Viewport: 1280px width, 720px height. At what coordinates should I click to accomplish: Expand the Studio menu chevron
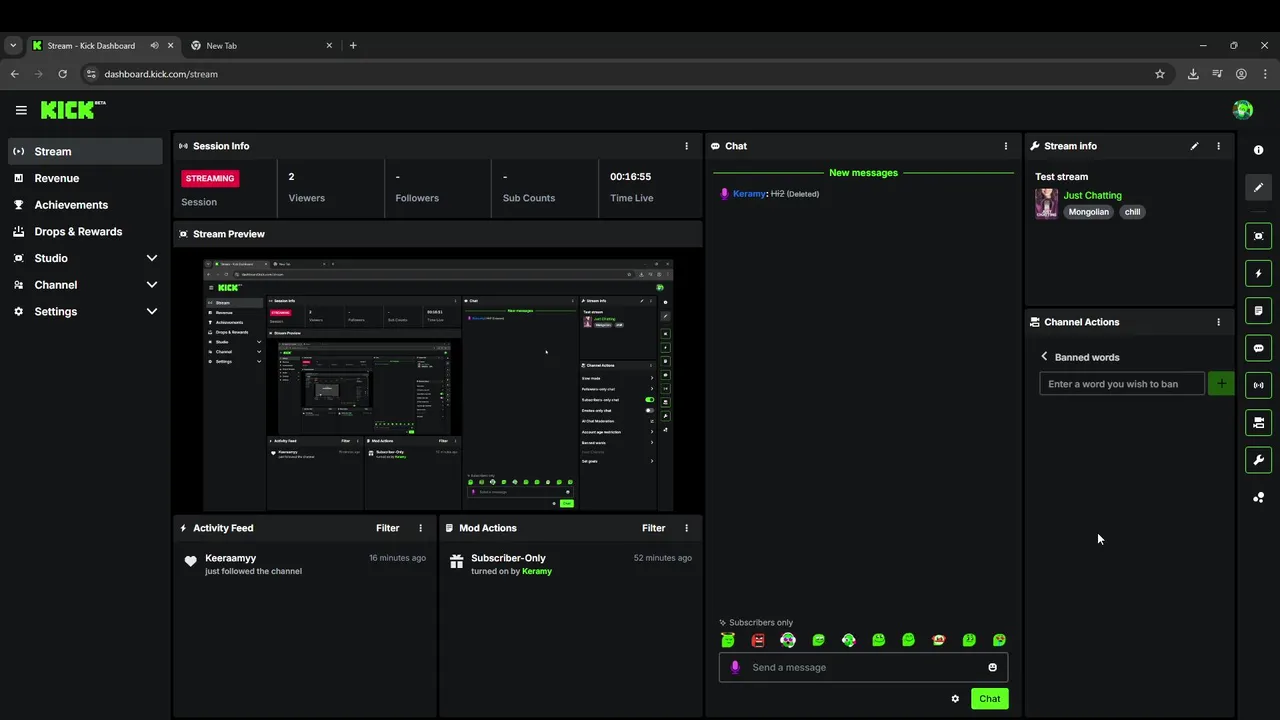[152, 258]
